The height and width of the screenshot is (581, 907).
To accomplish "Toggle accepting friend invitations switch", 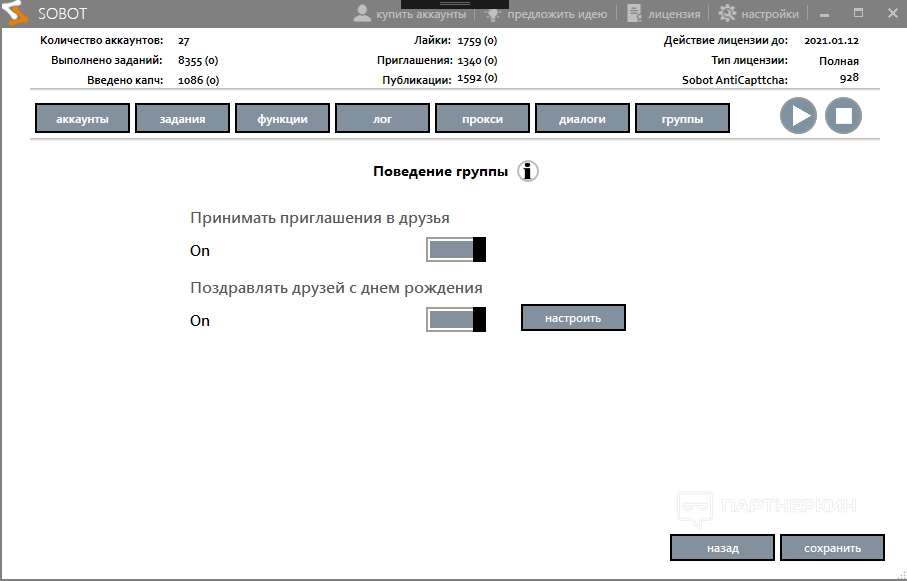I will [x=456, y=249].
